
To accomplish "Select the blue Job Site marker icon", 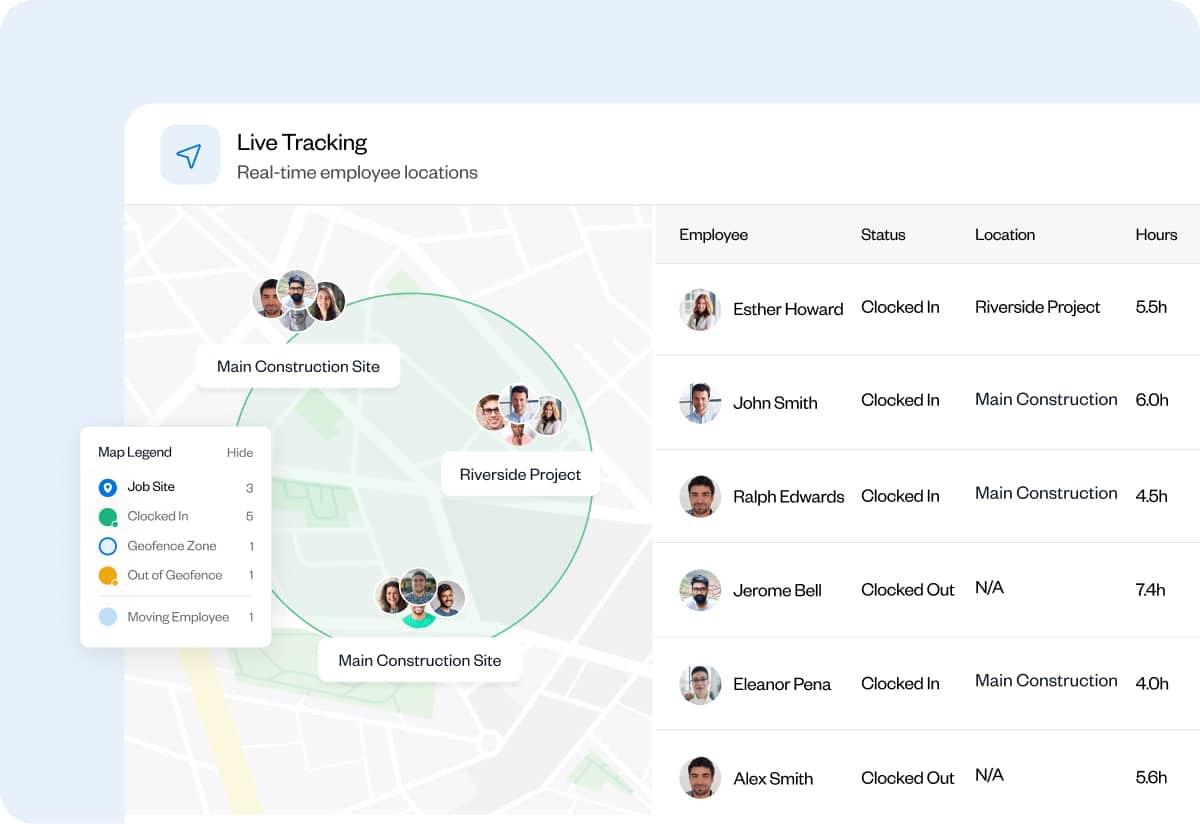I will pyautogui.click(x=109, y=487).
